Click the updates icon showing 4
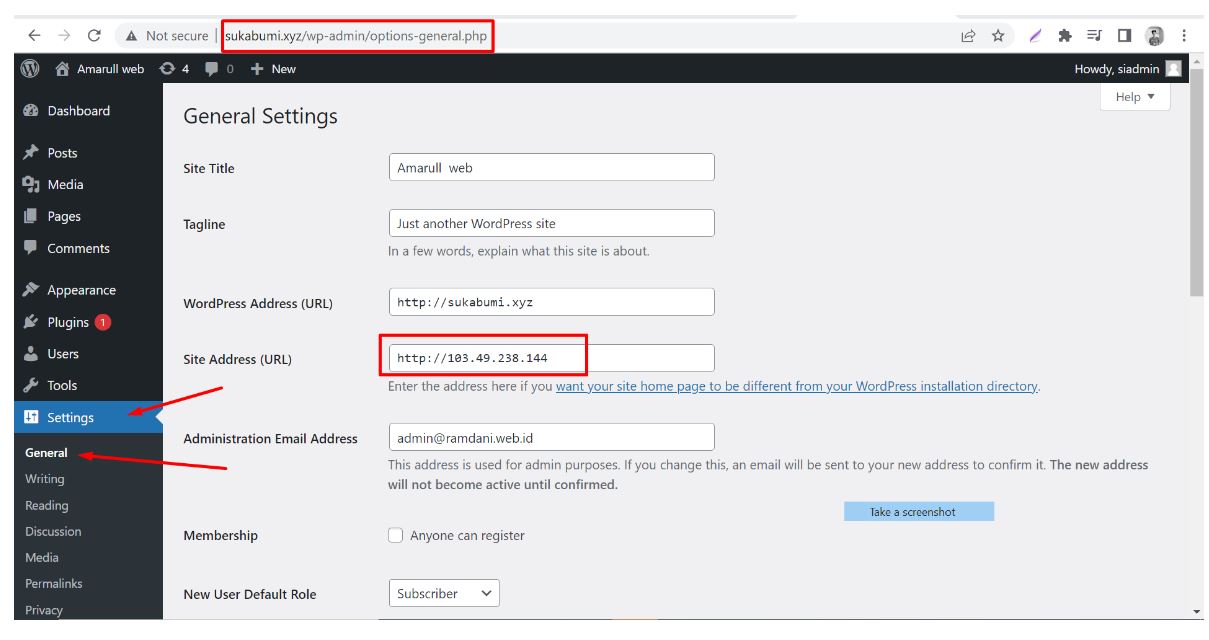Viewport: 1209px width, 640px height. (164, 68)
